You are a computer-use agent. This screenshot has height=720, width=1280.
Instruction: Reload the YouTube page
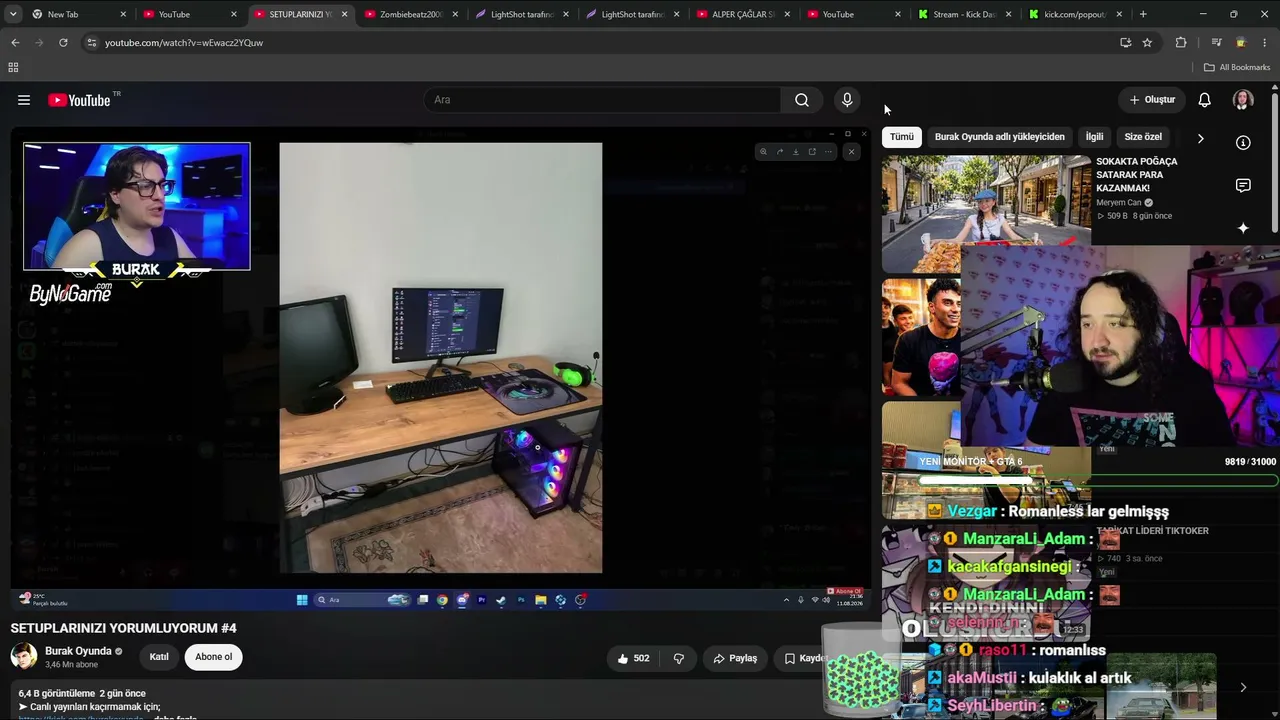(x=63, y=43)
